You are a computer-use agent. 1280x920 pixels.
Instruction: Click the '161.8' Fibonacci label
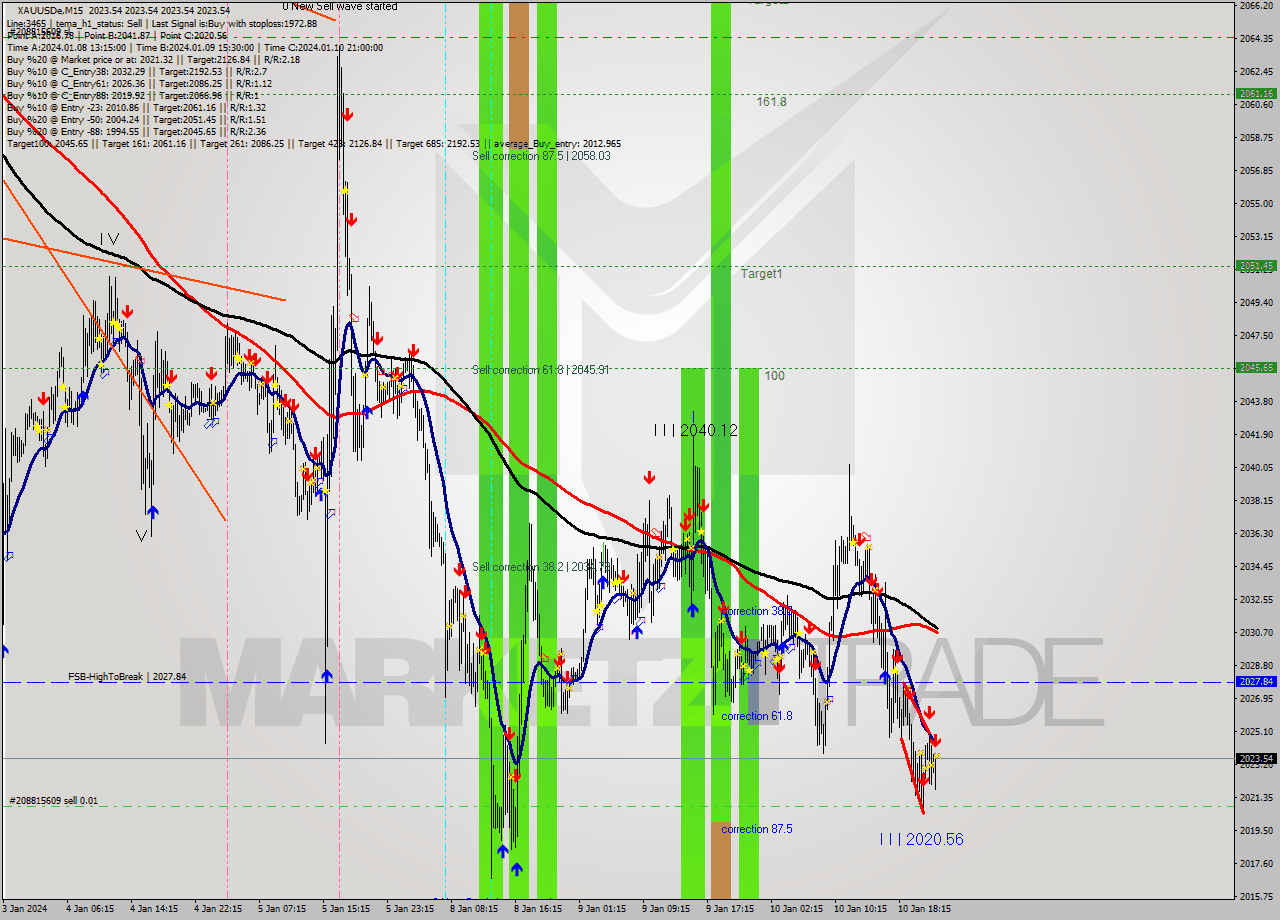pyautogui.click(x=771, y=102)
